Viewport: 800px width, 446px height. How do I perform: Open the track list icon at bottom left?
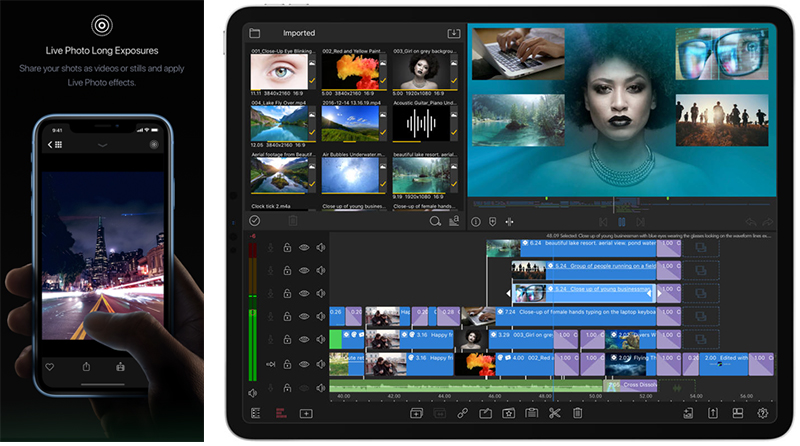256,413
